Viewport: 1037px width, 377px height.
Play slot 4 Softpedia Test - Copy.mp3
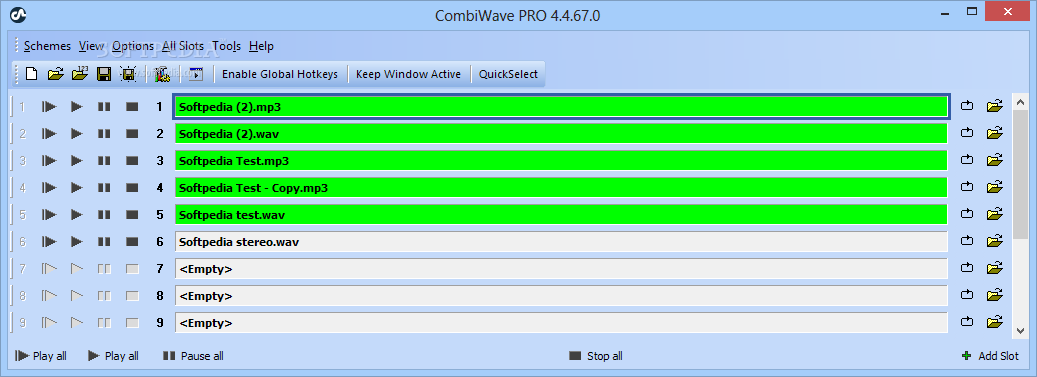[x=77, y=188]
